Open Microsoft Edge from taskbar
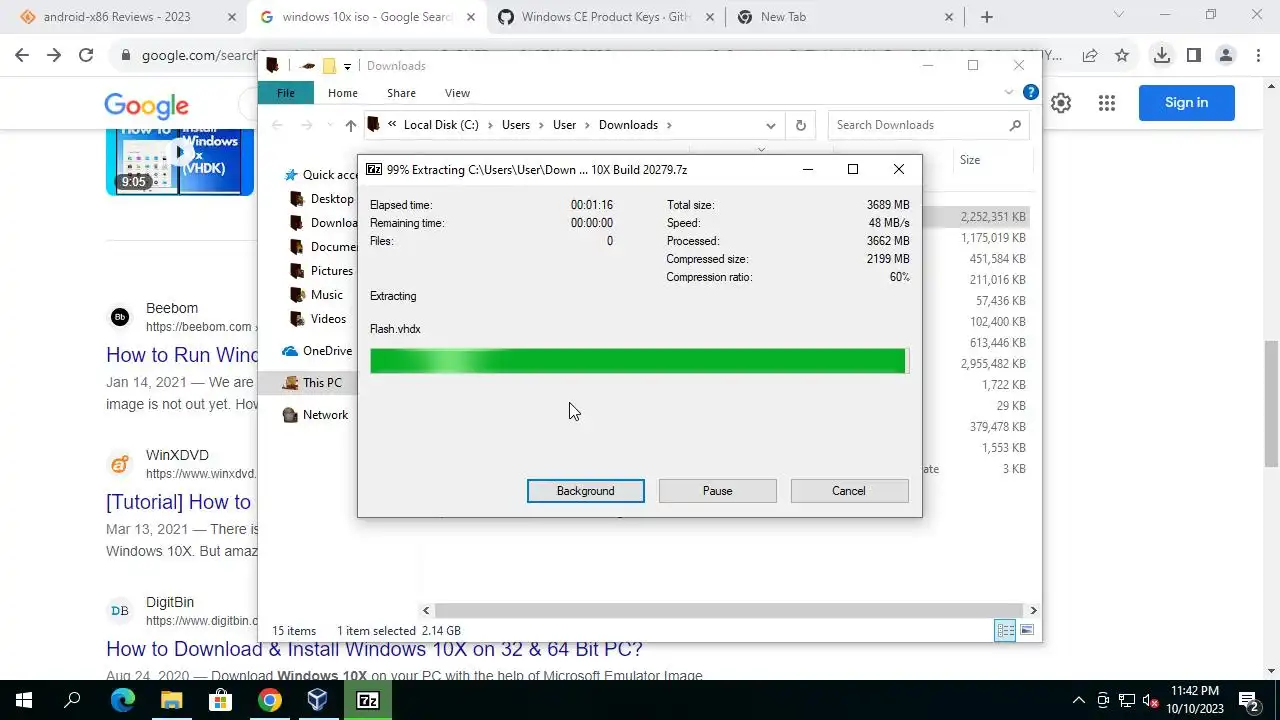 (x=122, y=700)
